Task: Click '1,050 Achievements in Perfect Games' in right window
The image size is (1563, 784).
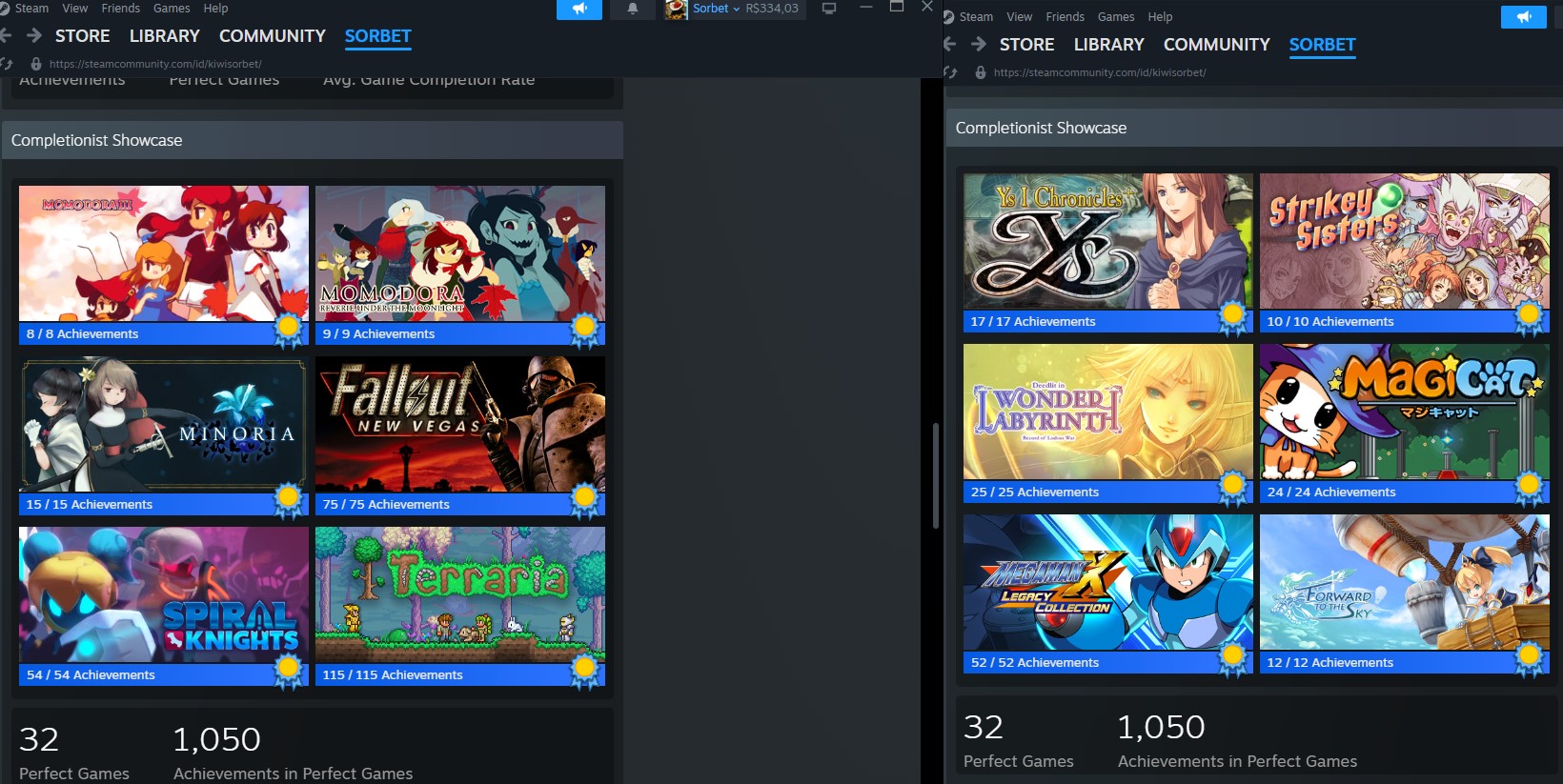Action: (x=1237, y=741)
